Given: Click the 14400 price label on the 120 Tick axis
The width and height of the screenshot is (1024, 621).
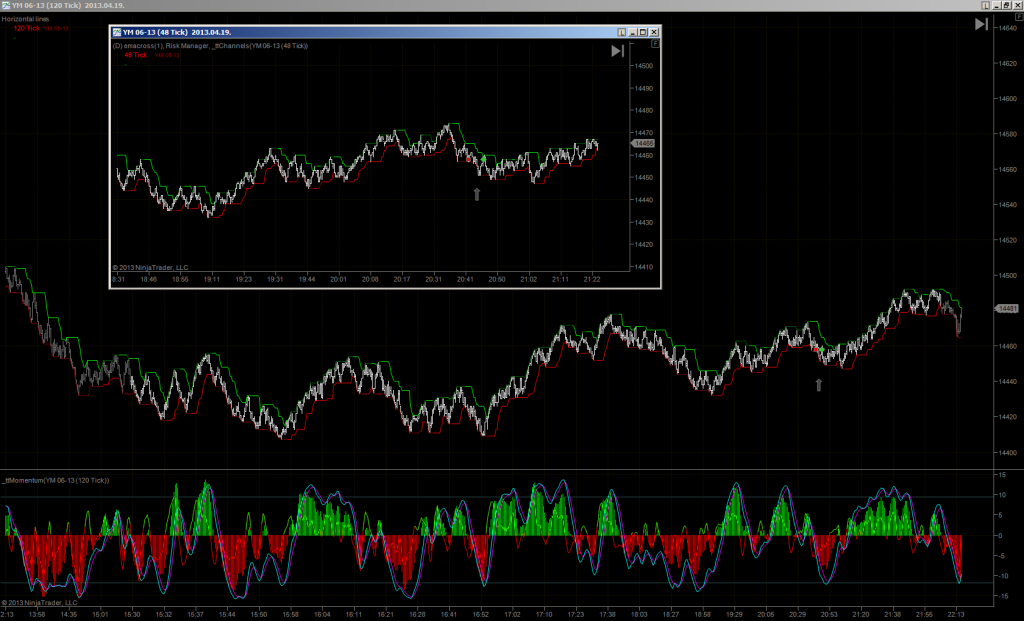Looking at the screenshot, I should (1007, 453).
